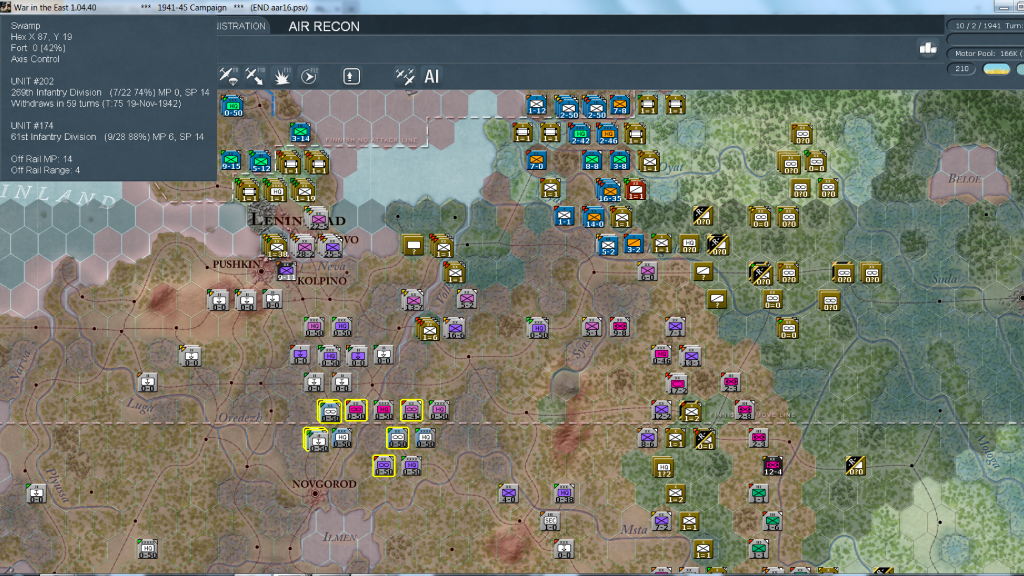This screenshot has width=1024, height=576.
Task: Choose the bombing explosion F11 mode icon
Action: 282,76
